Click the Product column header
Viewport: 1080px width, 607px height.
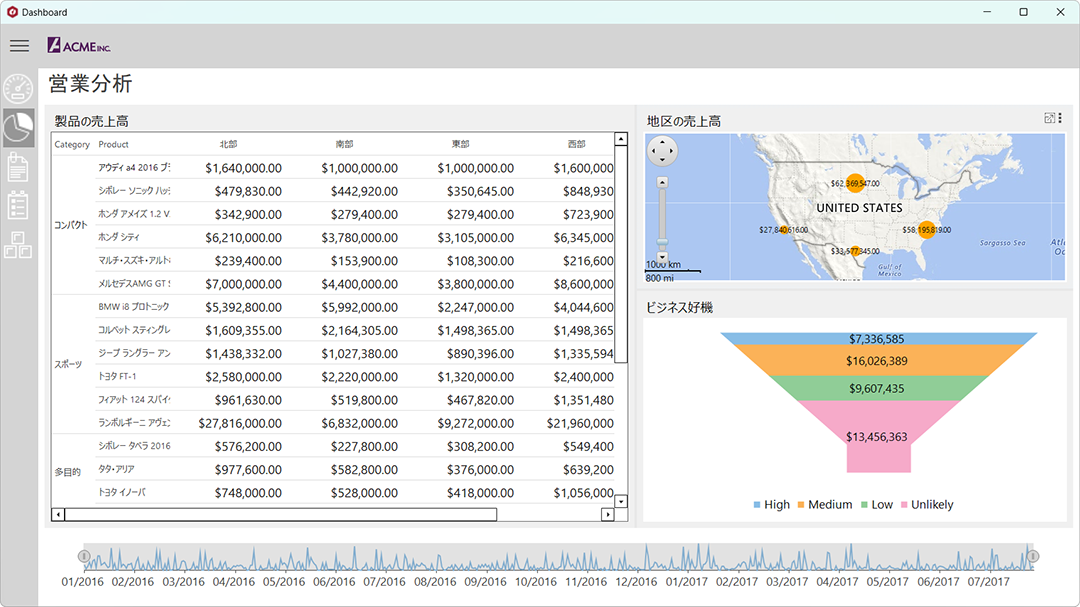[x=114, y=144]
